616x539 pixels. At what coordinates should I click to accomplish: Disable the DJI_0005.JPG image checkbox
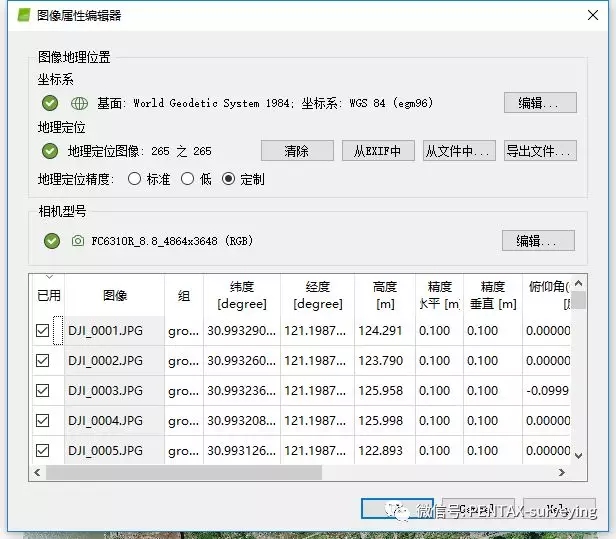tap(43, 451)
